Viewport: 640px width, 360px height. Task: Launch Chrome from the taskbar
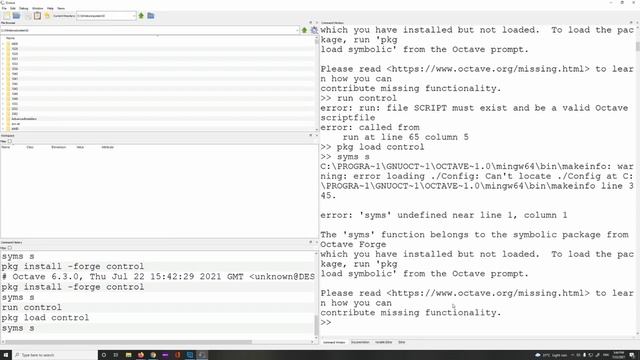pos(153,355)
